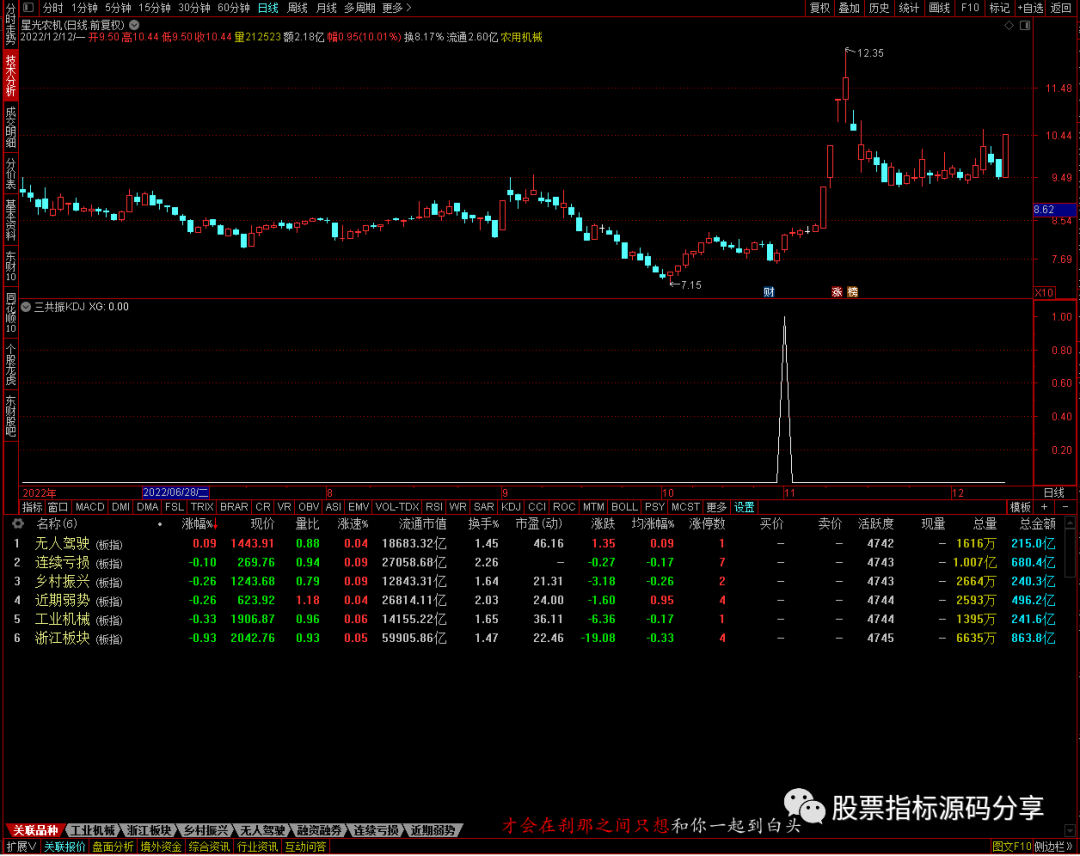This screenshot has width=1080, height=856.
Task: Expand the 更多 periods menu at top
Action: click(x=396, y=8)
